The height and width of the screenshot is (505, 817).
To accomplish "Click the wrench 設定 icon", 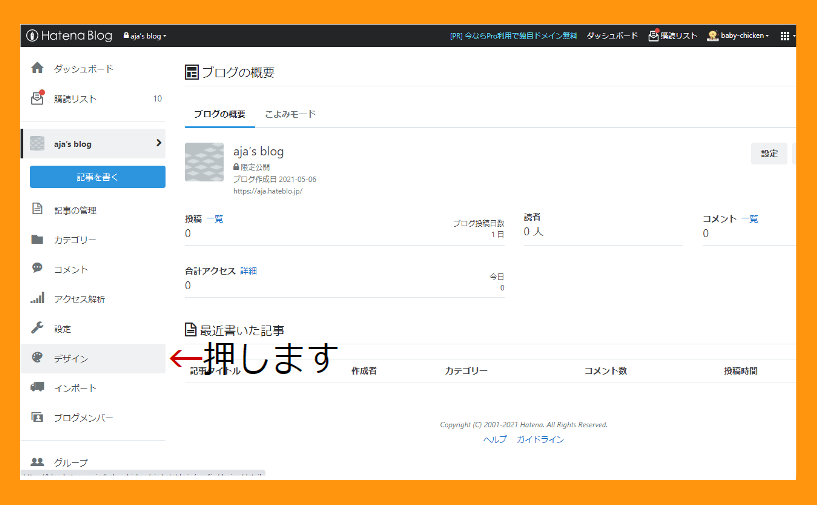I will point(37,328).
